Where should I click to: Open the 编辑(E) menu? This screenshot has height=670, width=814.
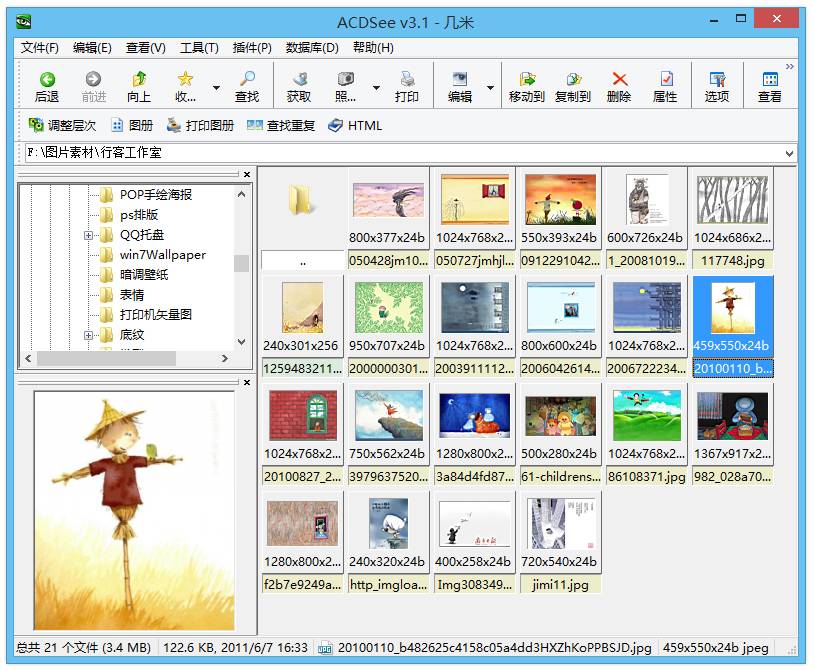pyautogui.click(x=92, y=48)
